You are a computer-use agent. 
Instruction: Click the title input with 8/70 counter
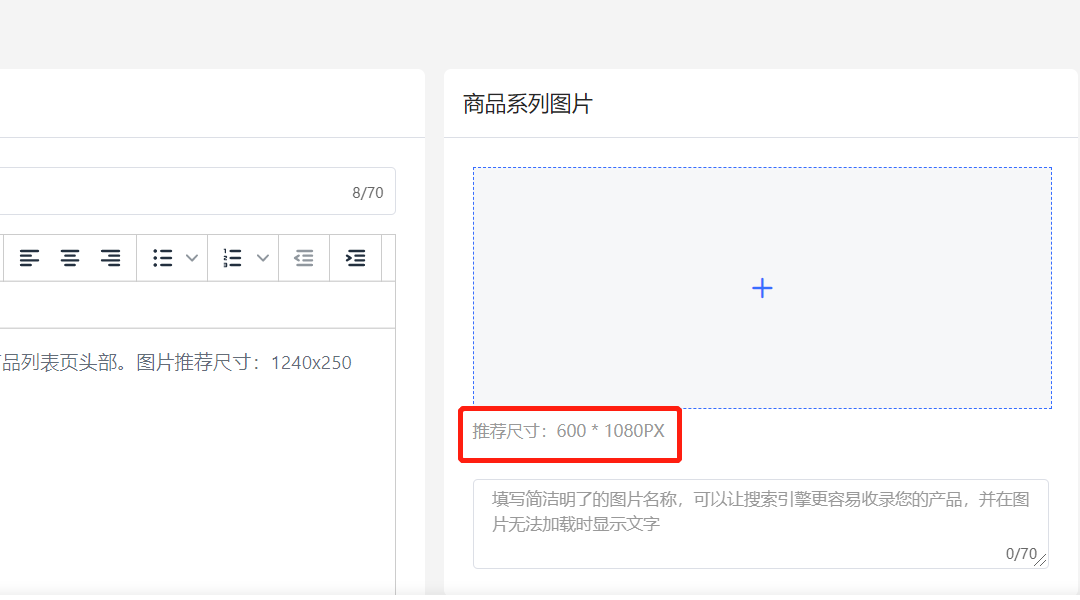point(180,192)
